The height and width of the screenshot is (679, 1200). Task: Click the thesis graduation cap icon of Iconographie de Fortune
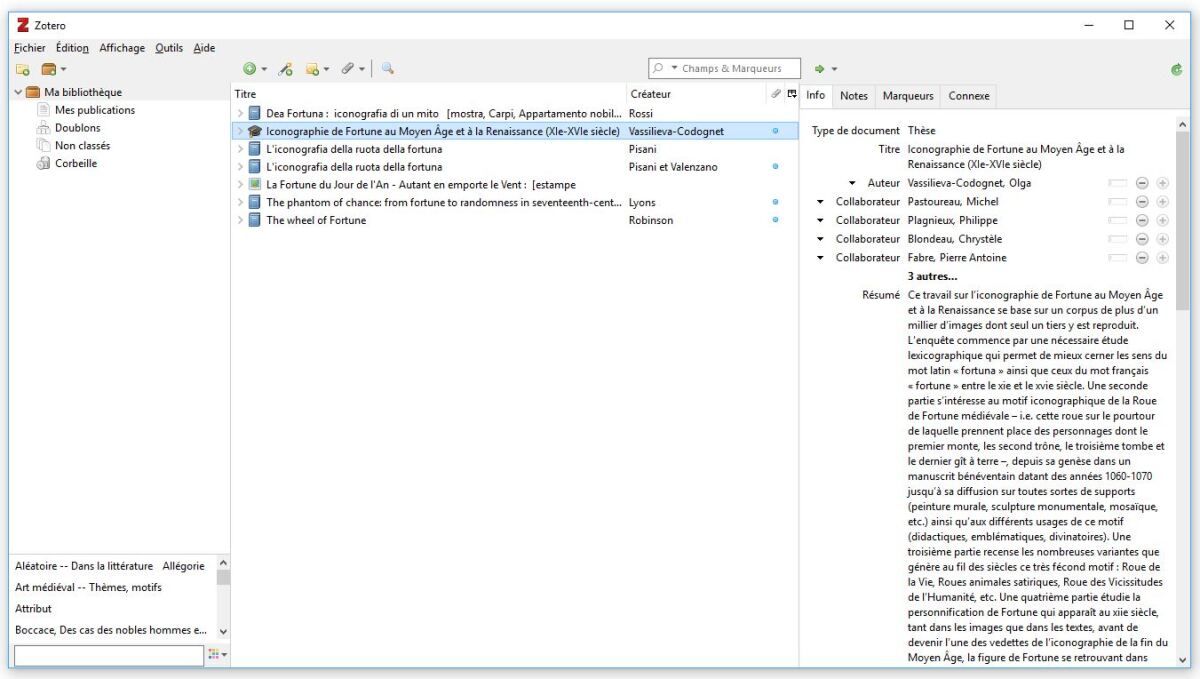tap(255, 130)
